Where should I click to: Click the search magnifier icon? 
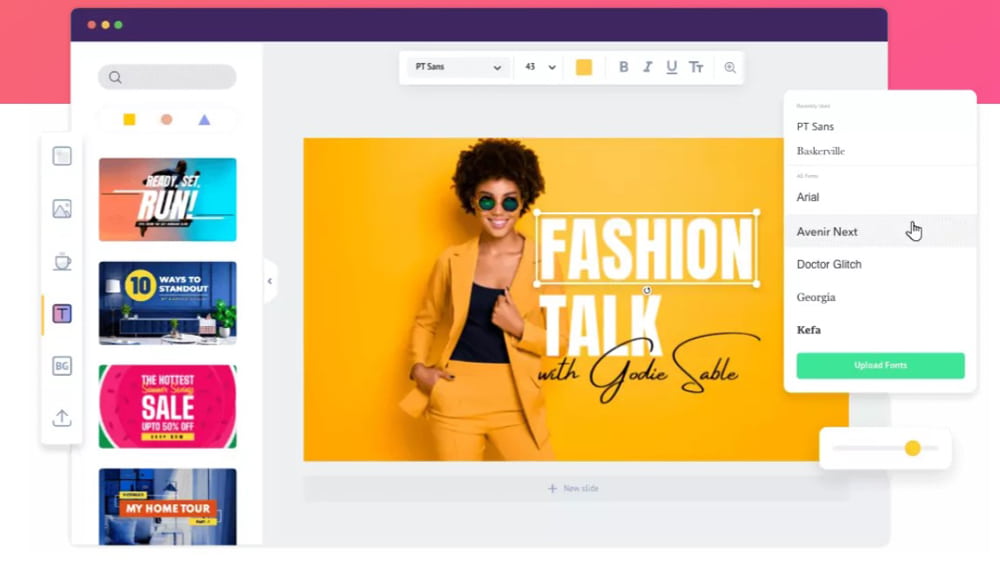(x=115, y=77)
